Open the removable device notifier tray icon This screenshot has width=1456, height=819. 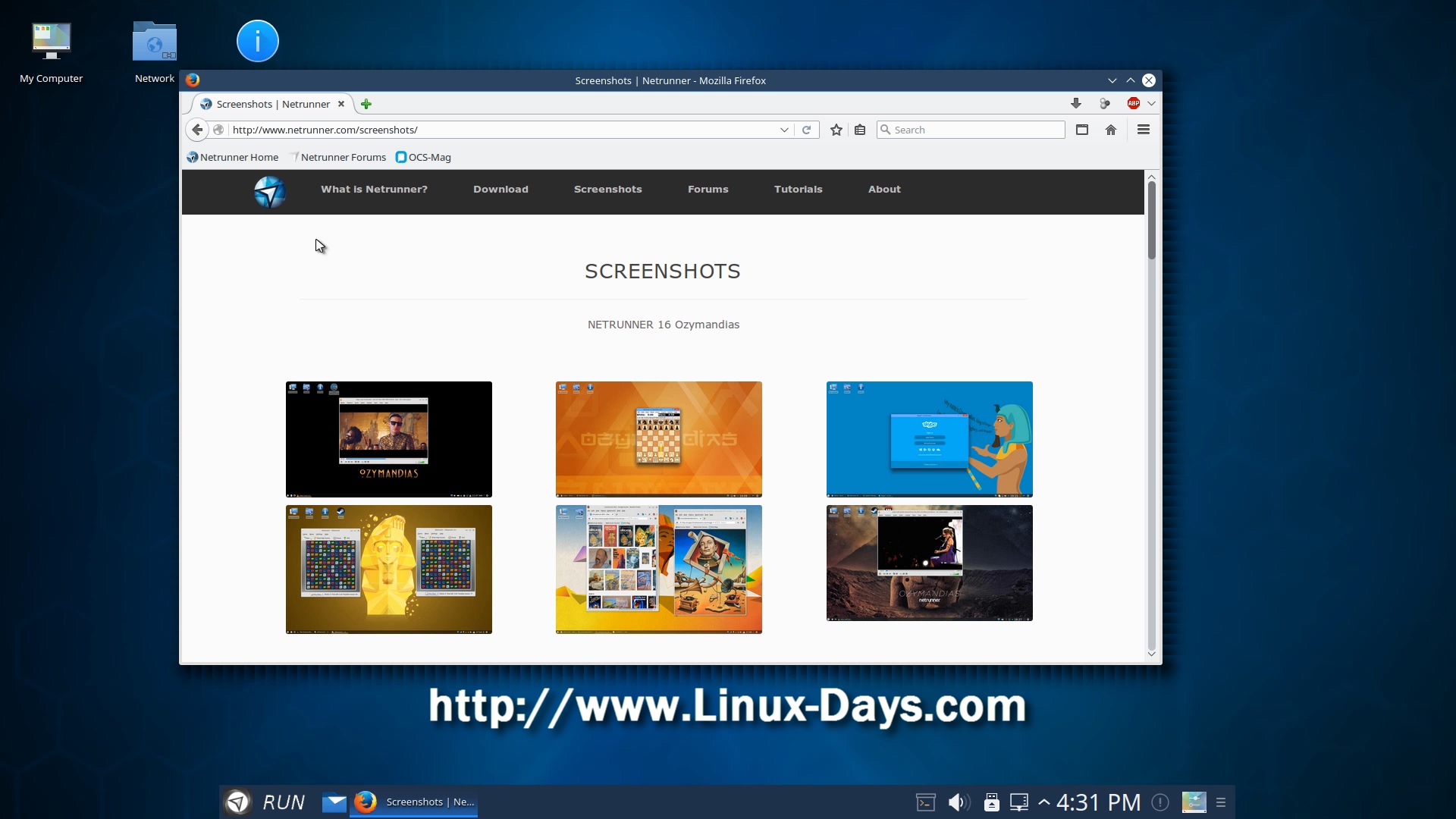click(991, 802)
